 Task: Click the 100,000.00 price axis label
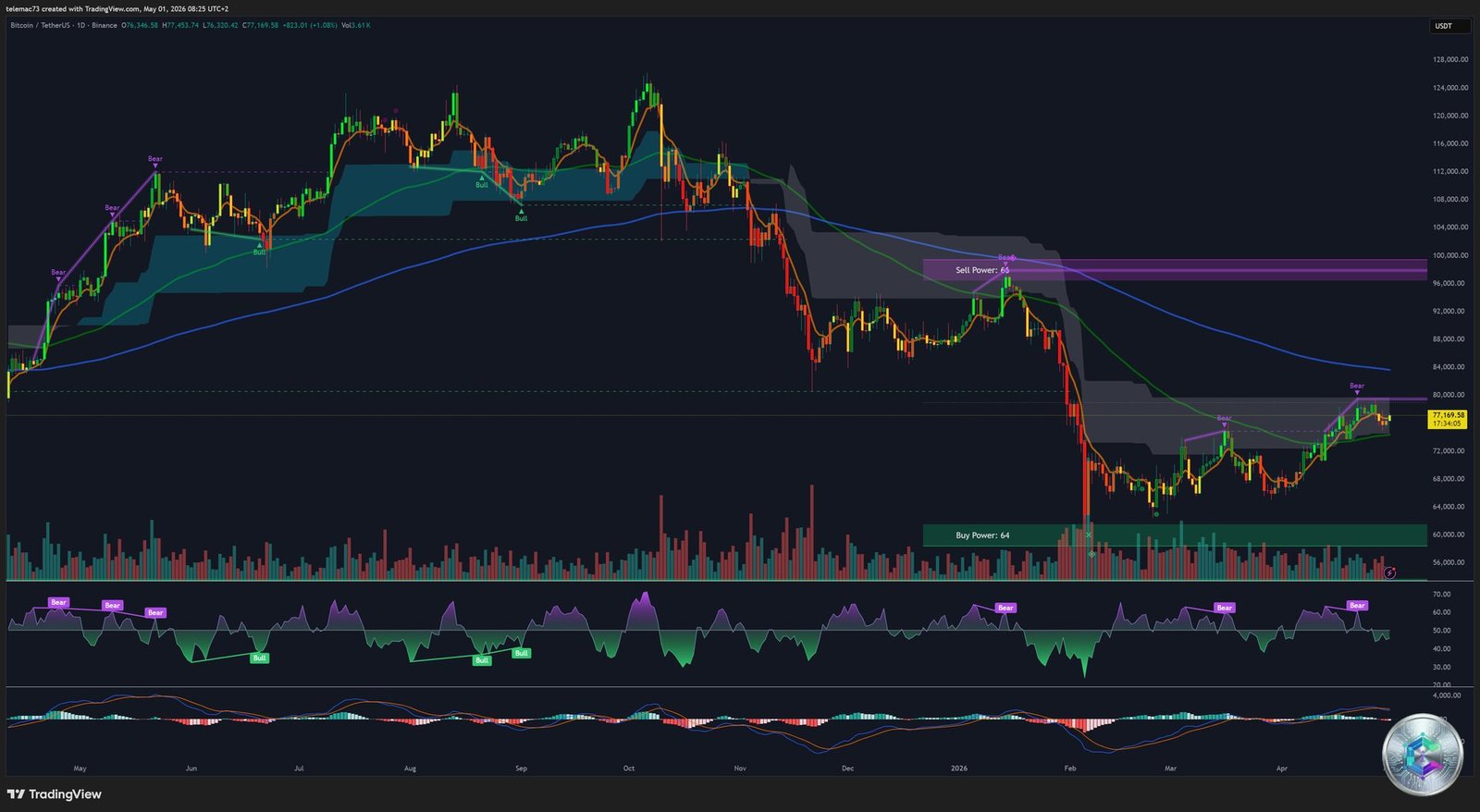point(1450,255)
